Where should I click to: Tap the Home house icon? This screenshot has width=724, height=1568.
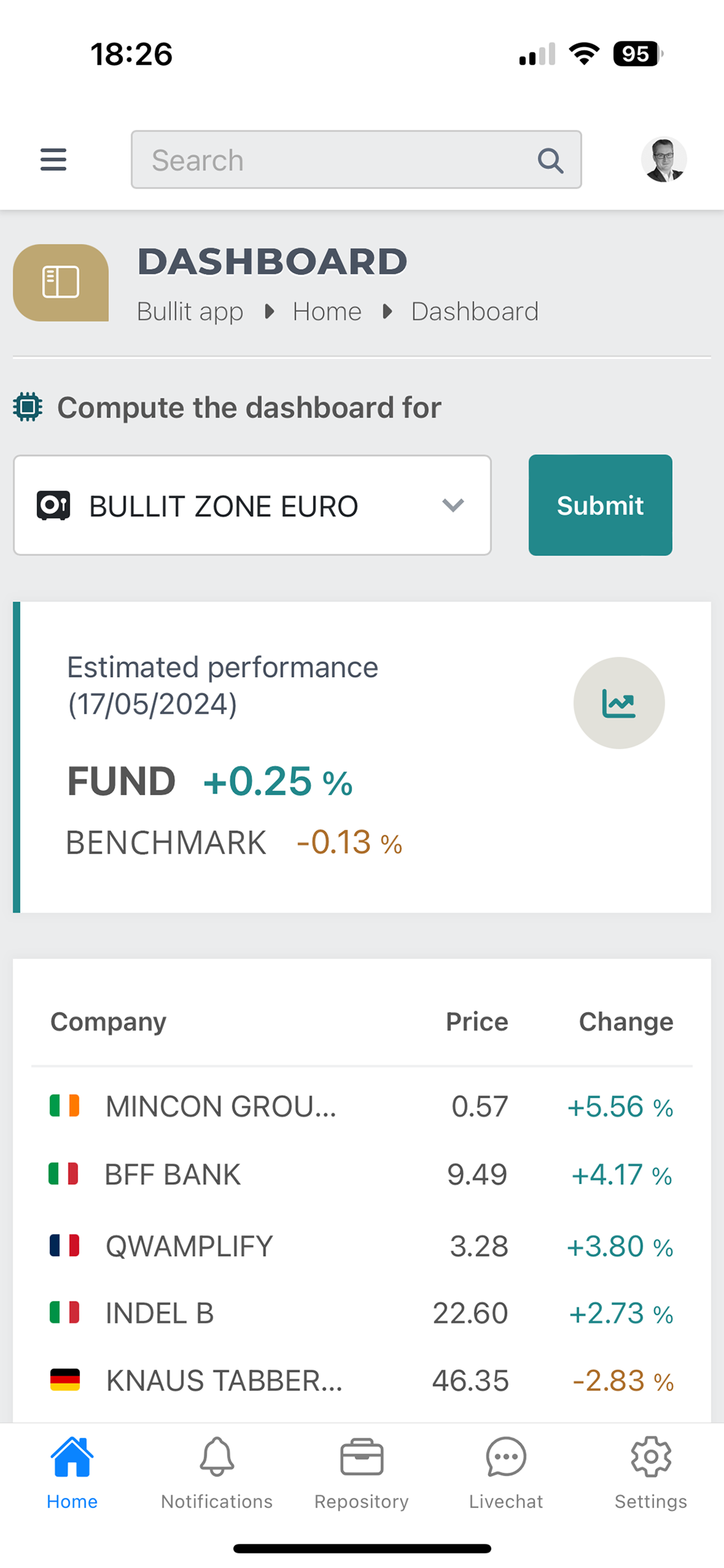(x=72, y=1457)
